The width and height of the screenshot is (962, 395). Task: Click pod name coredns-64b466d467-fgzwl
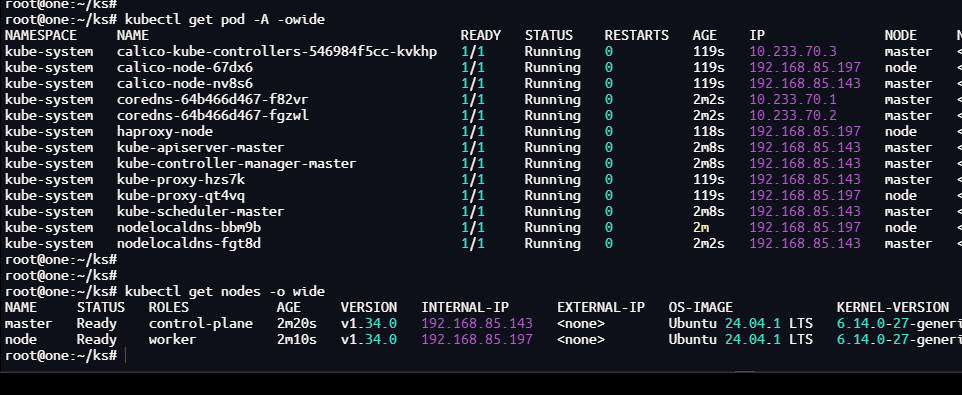click(212, 116)
